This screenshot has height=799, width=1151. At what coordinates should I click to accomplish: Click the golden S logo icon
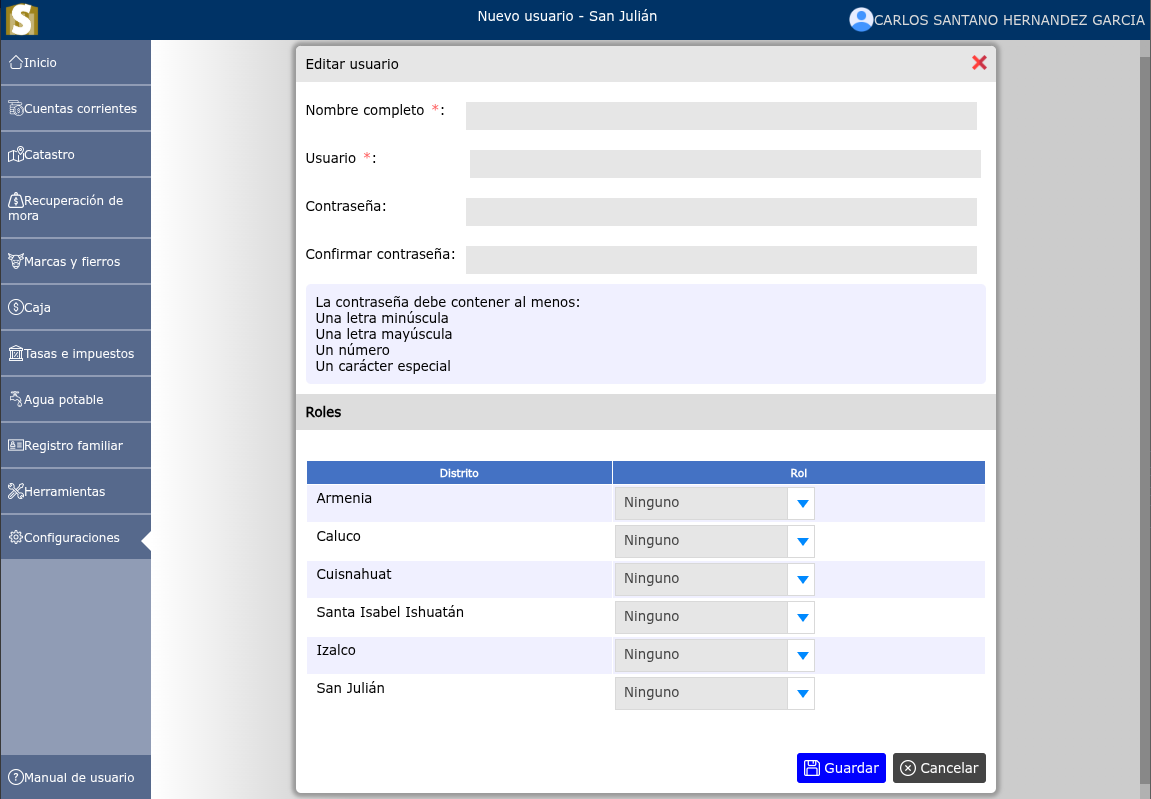pos(21,19)
